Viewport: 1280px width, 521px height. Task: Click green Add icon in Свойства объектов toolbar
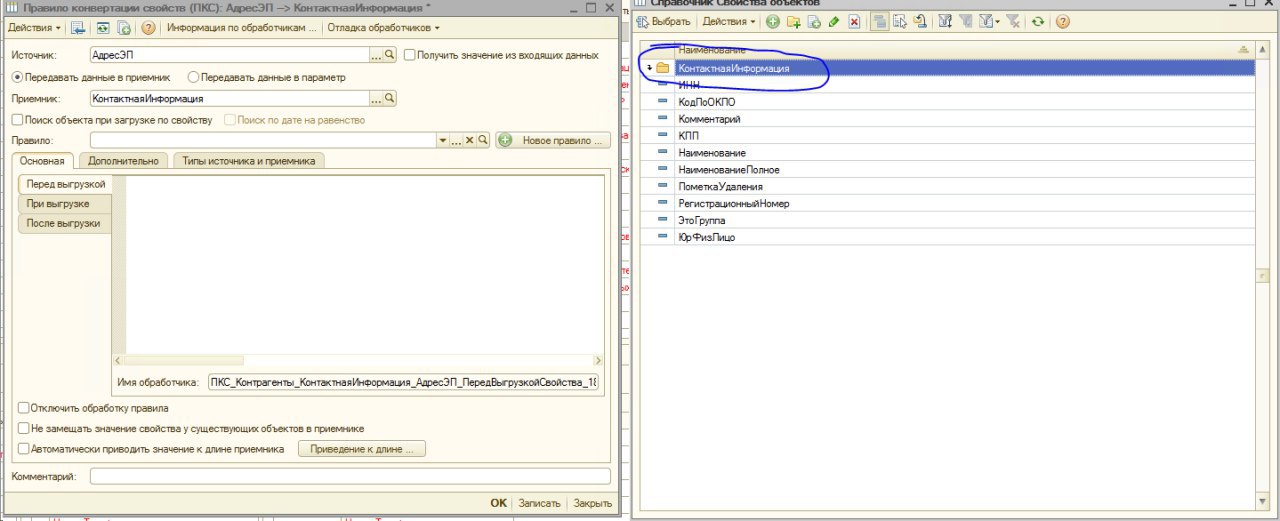773,21
